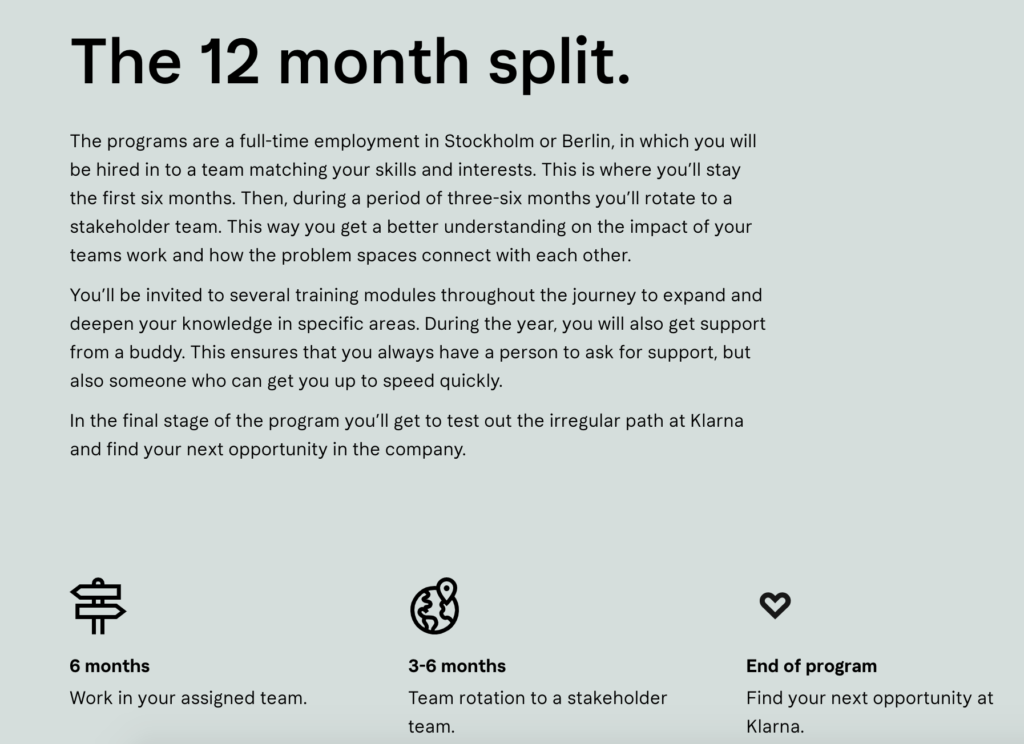Image resolution: width=1024 pixels, height=744 pixels.
Task: Select 'The 12 month split.' heading
Action: [351, 62]
